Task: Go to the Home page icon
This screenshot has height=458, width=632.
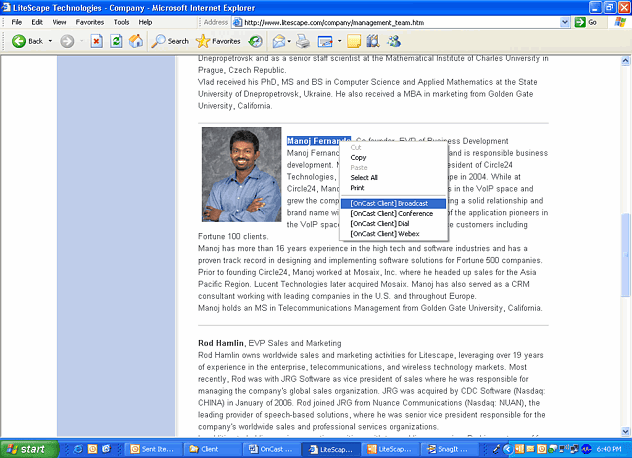Action: click(x=136, y=41)
